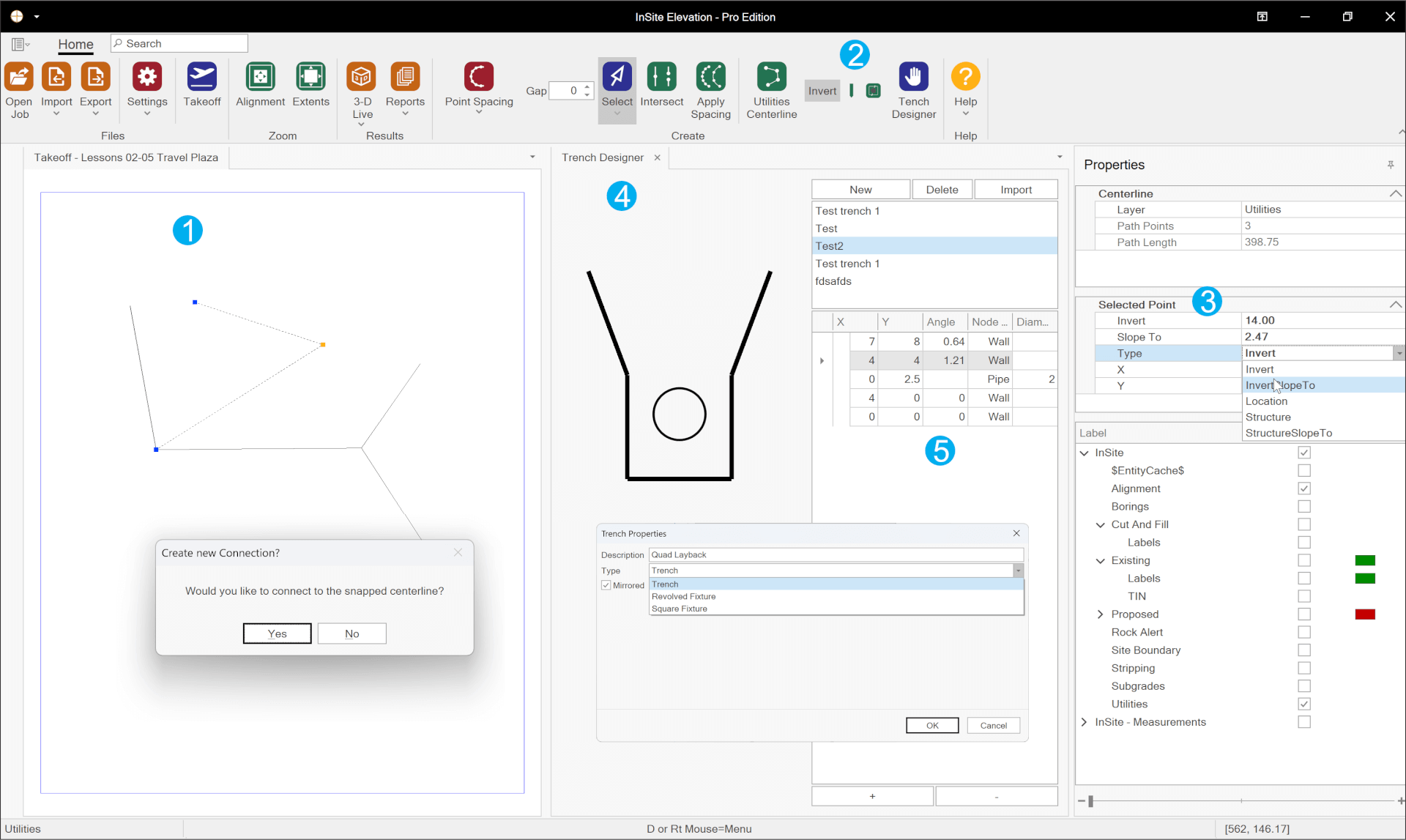Click the Invert tool icon

pos(822,90)
